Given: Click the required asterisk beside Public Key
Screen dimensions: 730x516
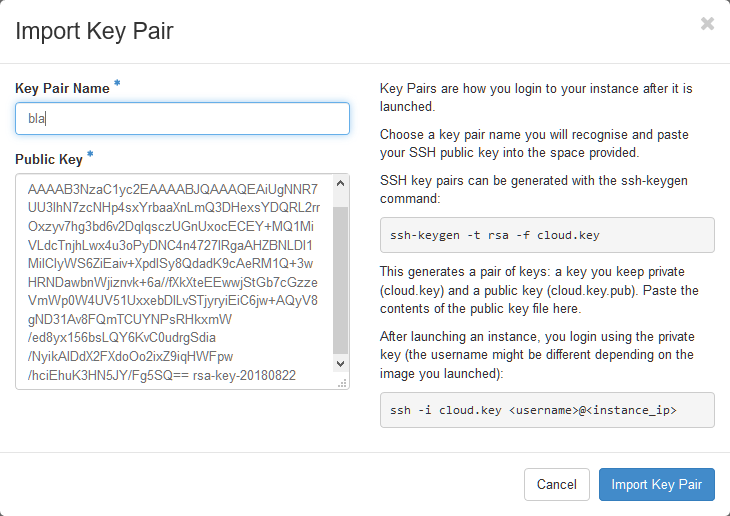Looking at the screenshot, I should tap(90, 155).
